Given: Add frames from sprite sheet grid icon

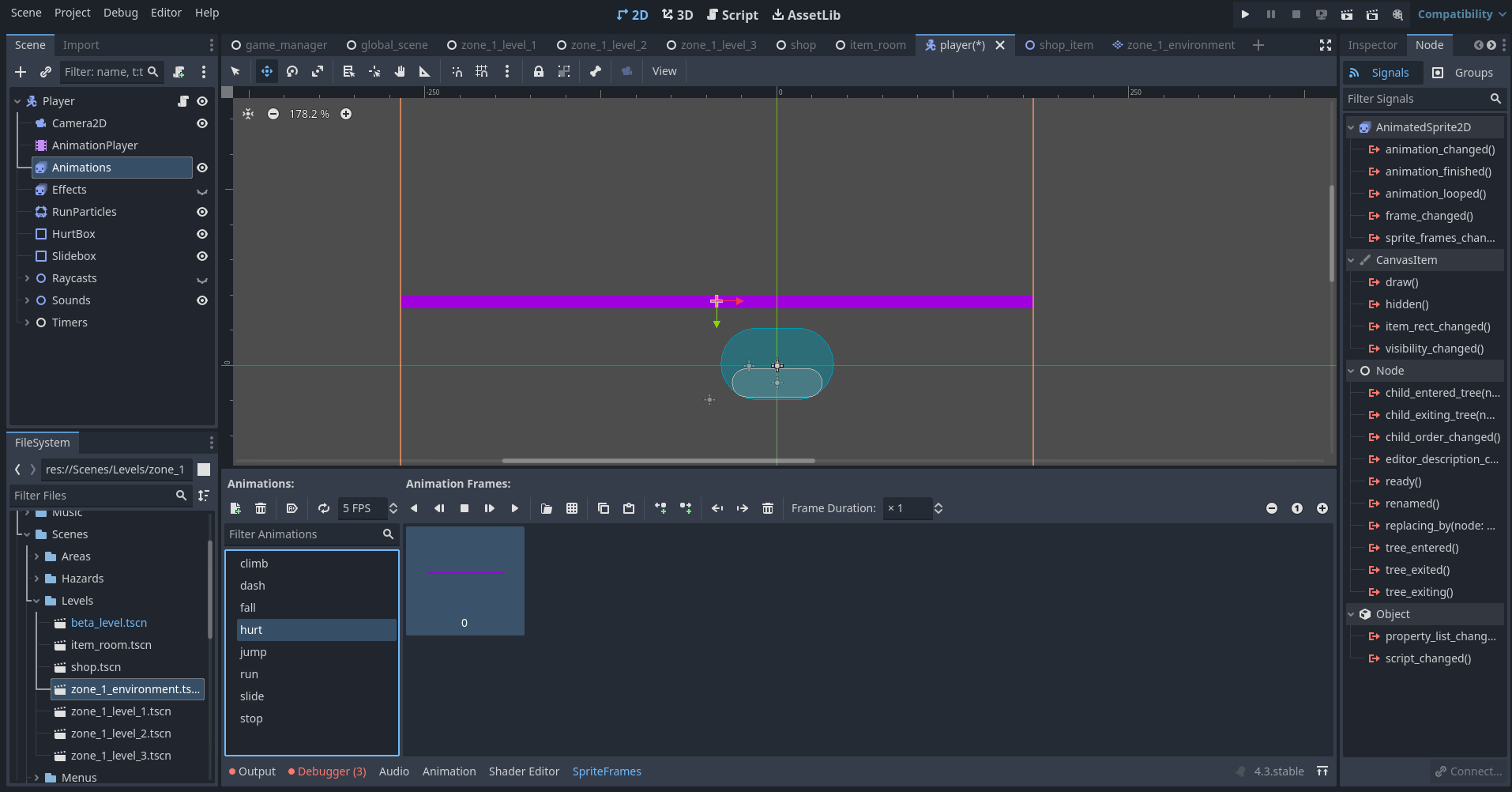Looking at the screenshot, I should point(572,508).
